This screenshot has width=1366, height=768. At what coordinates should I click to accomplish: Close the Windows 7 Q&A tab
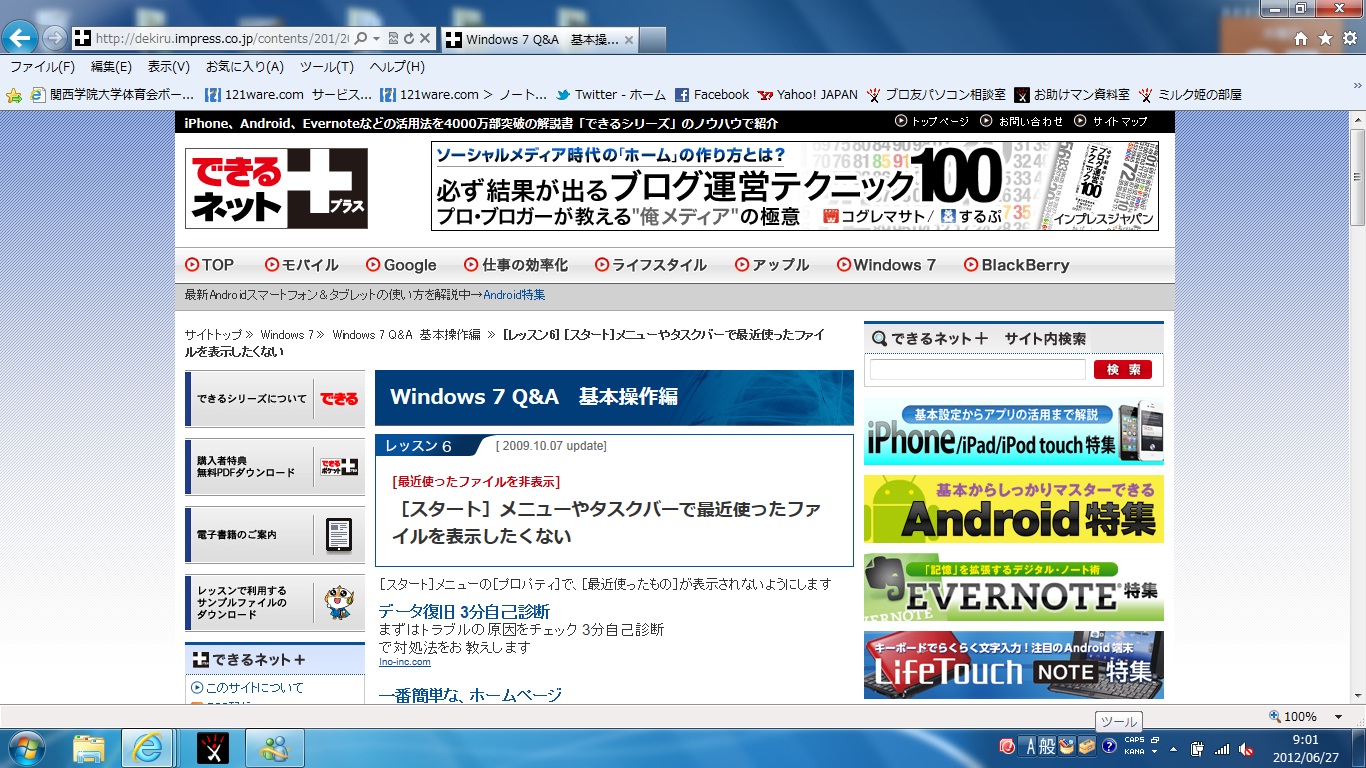pos(629,40)
